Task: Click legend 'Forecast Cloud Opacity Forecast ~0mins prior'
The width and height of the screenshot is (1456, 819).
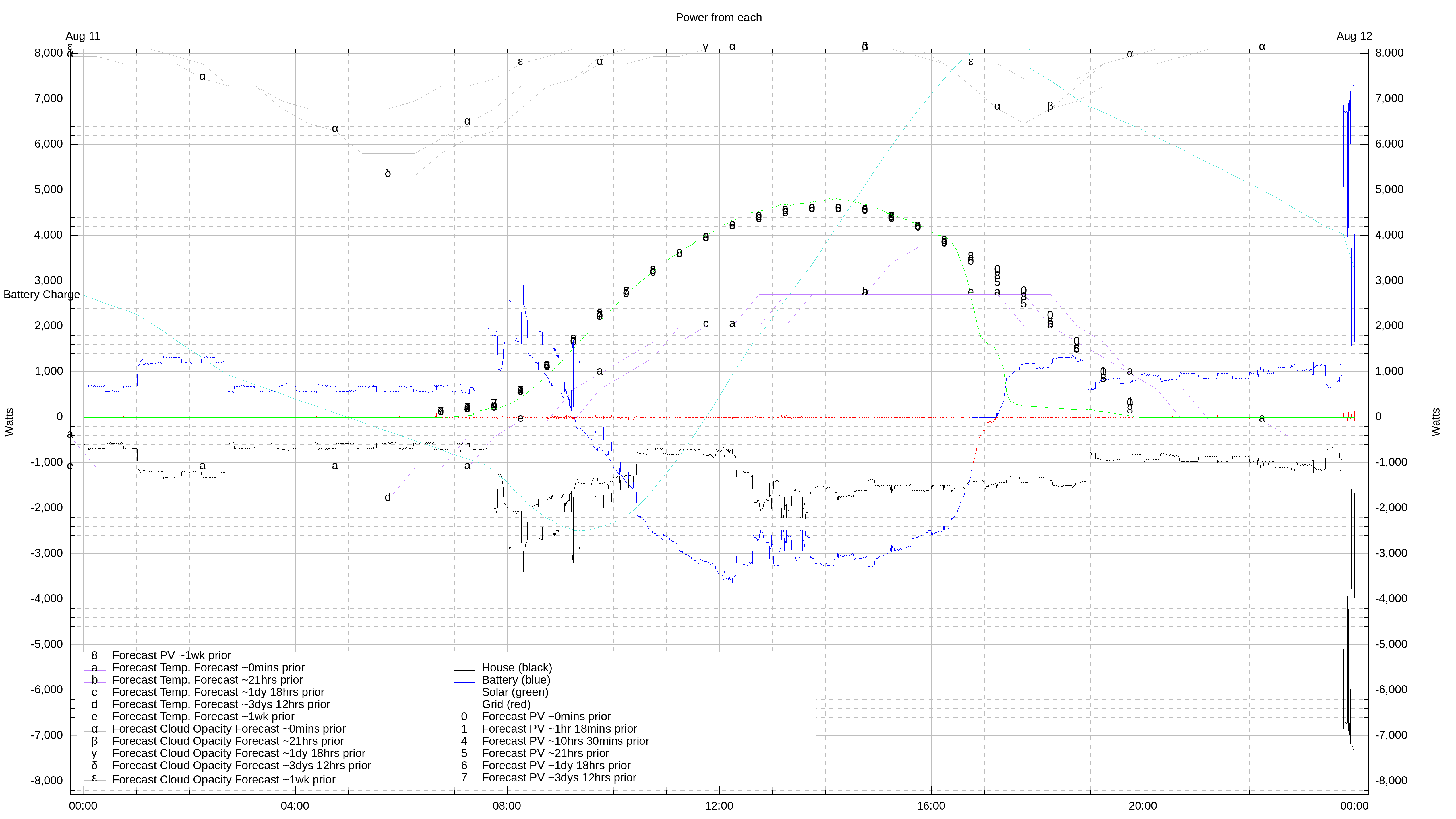Action: point(229,729)
